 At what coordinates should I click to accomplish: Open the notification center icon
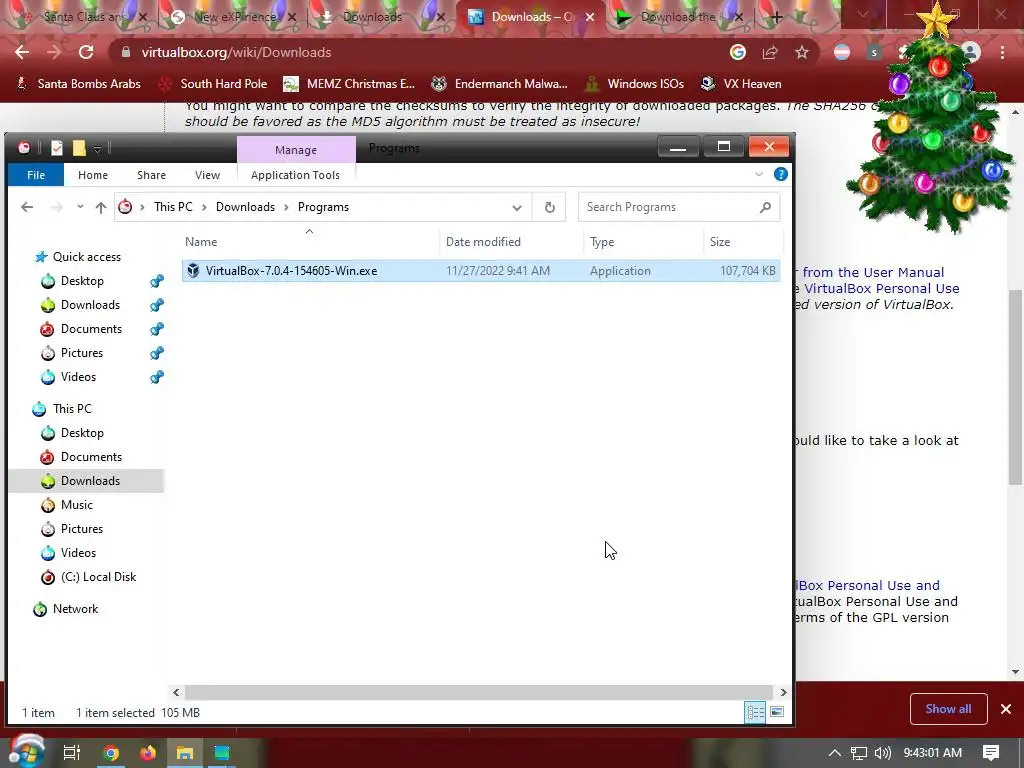tap(991, 753)
